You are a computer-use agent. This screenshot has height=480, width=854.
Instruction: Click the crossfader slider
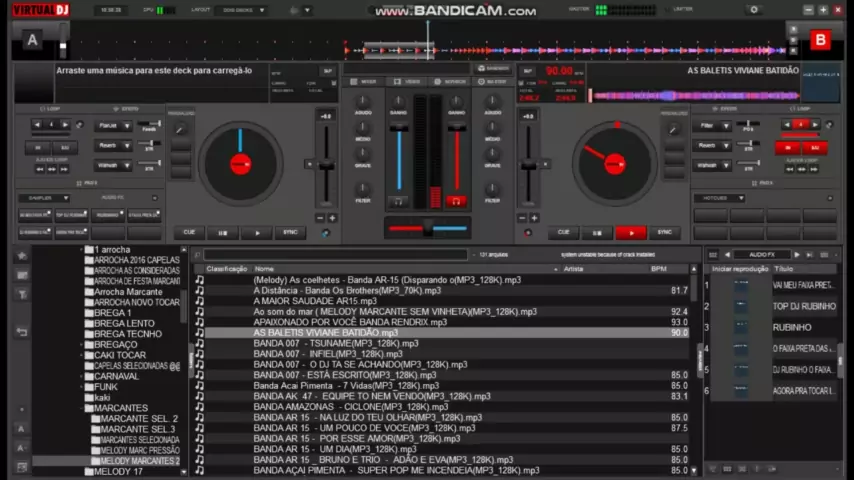427,229
